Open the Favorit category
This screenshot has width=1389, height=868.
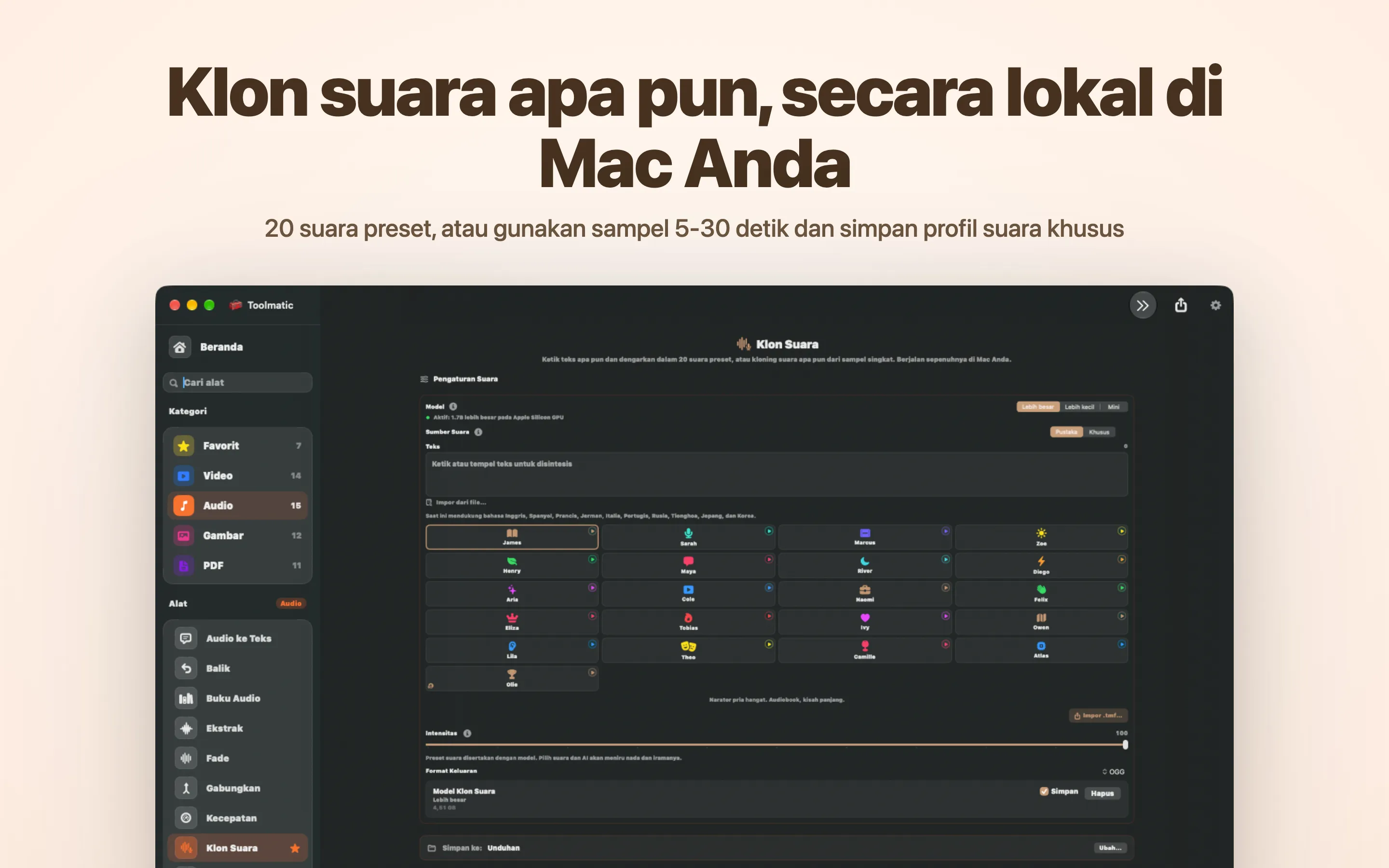[238, 446]
